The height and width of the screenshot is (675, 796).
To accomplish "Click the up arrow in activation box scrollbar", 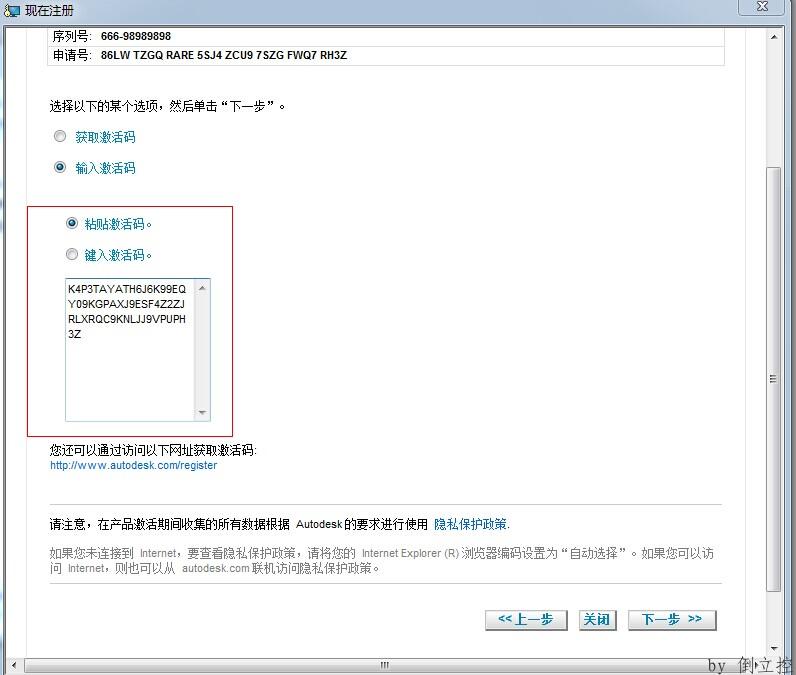I will 202,288.
